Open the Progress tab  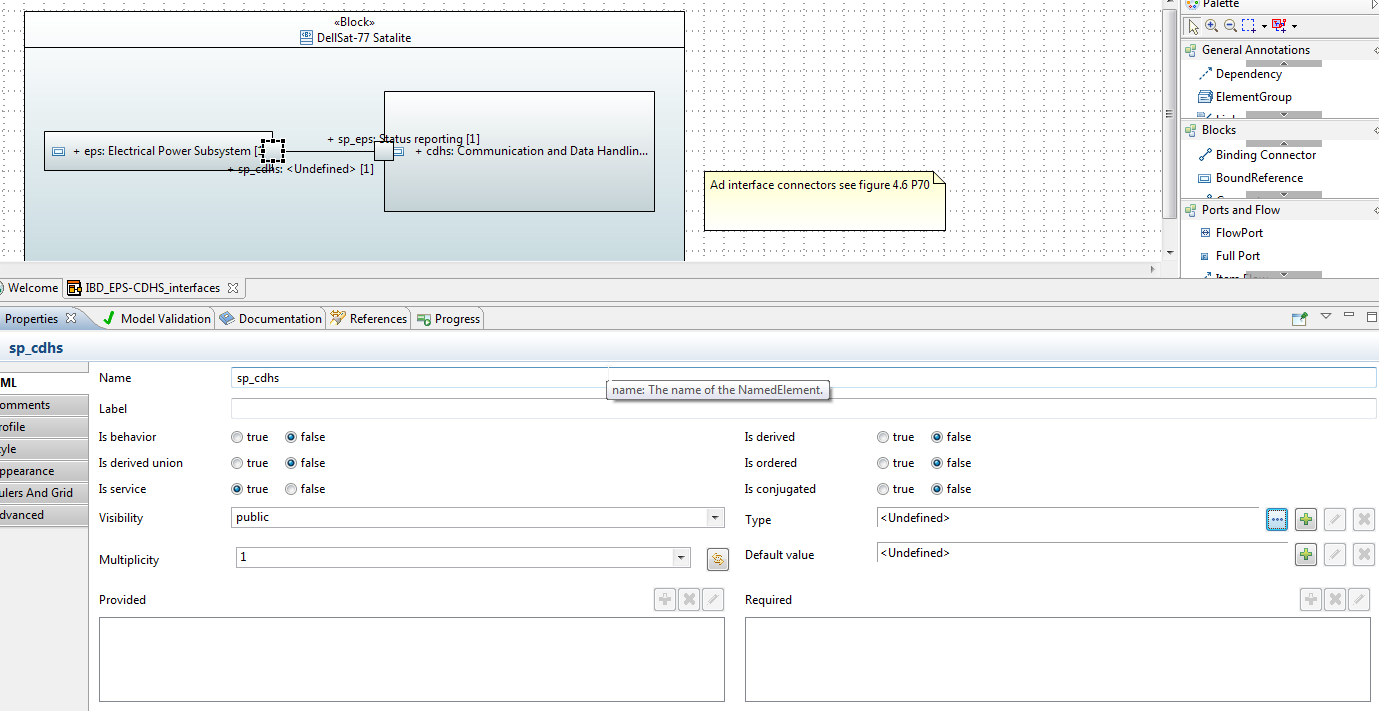[x=448, y=319]
